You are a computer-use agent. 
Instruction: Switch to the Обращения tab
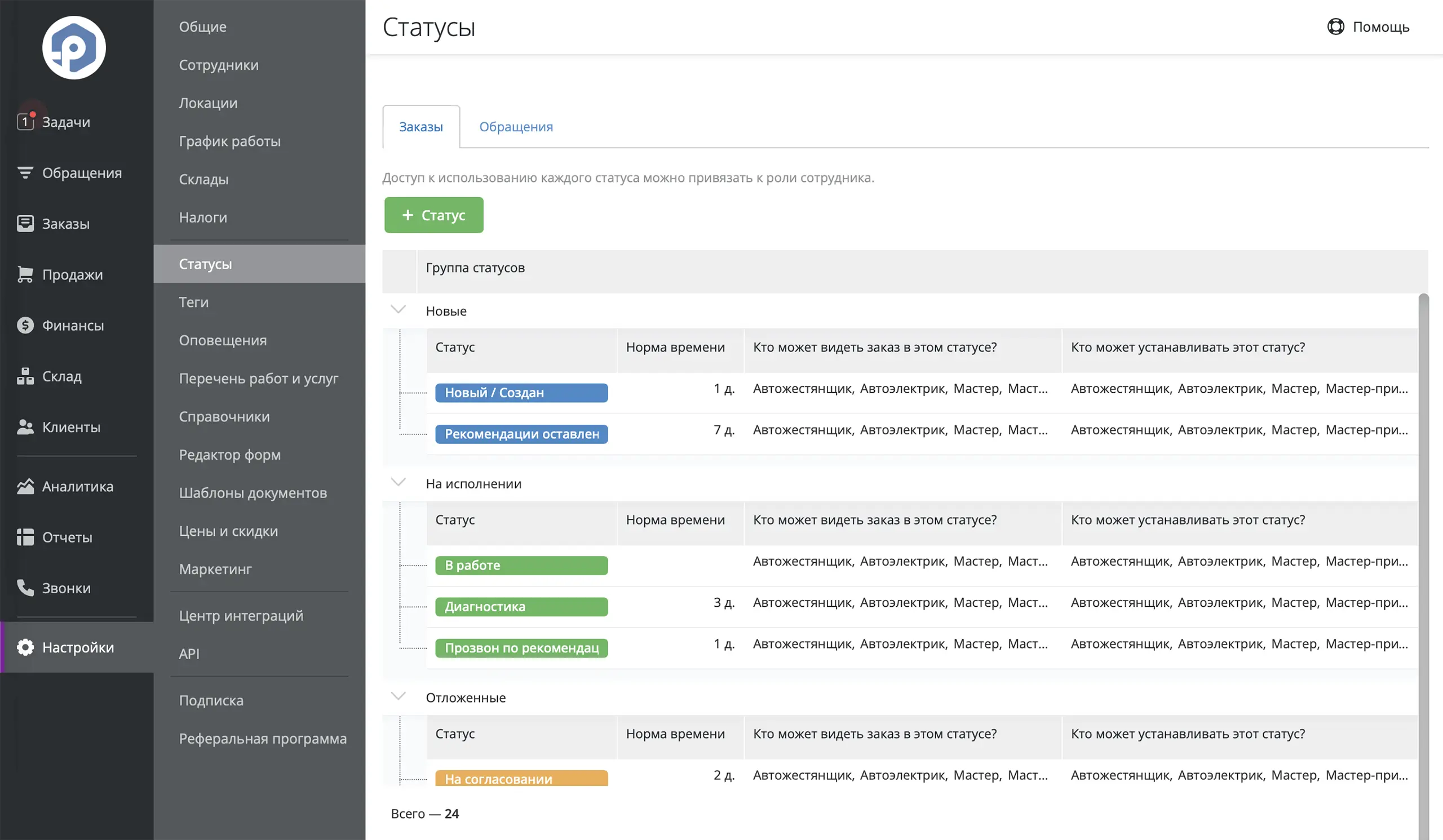[x=516, y=126]
